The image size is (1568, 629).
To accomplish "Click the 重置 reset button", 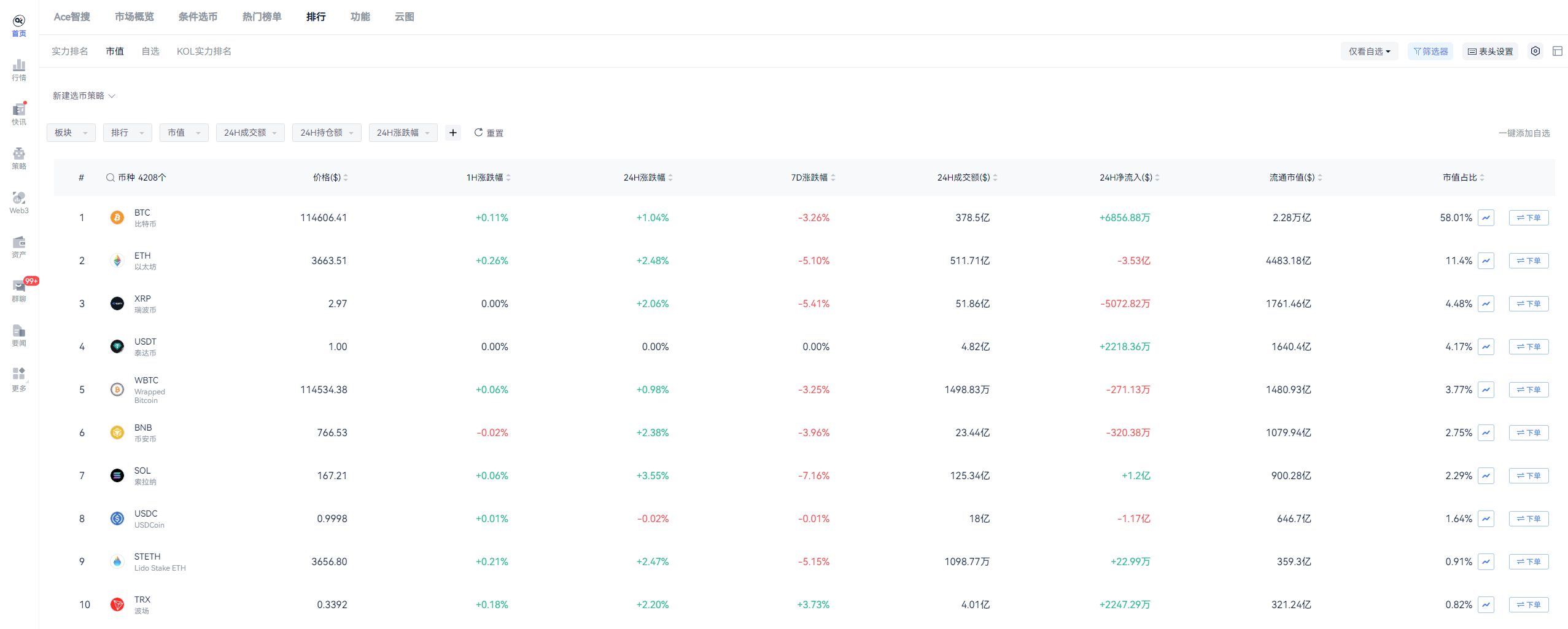I will coord(489,133).
